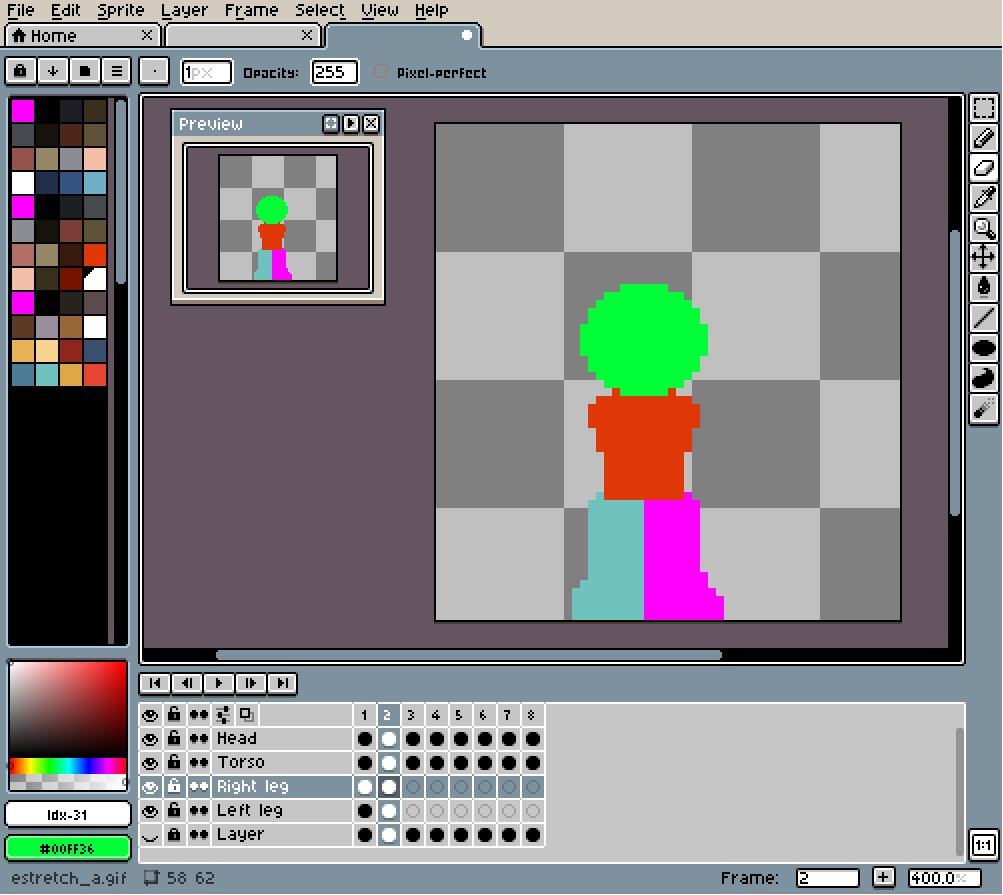The width and height of the screenshot is (1003, 895).
Task: Select the Left leg layer name
Action: (249, 811)
